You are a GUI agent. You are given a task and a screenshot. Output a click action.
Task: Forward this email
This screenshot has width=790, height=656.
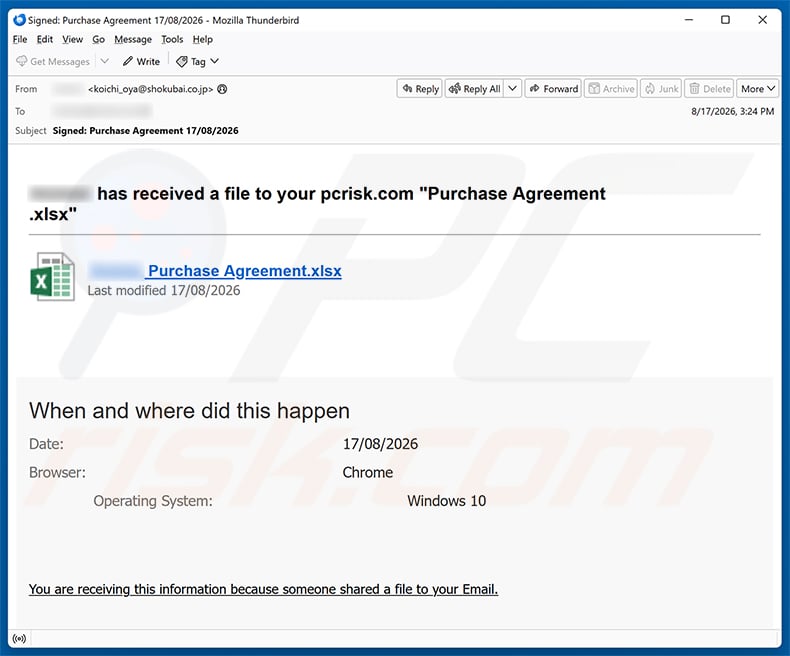pos(553,89)
